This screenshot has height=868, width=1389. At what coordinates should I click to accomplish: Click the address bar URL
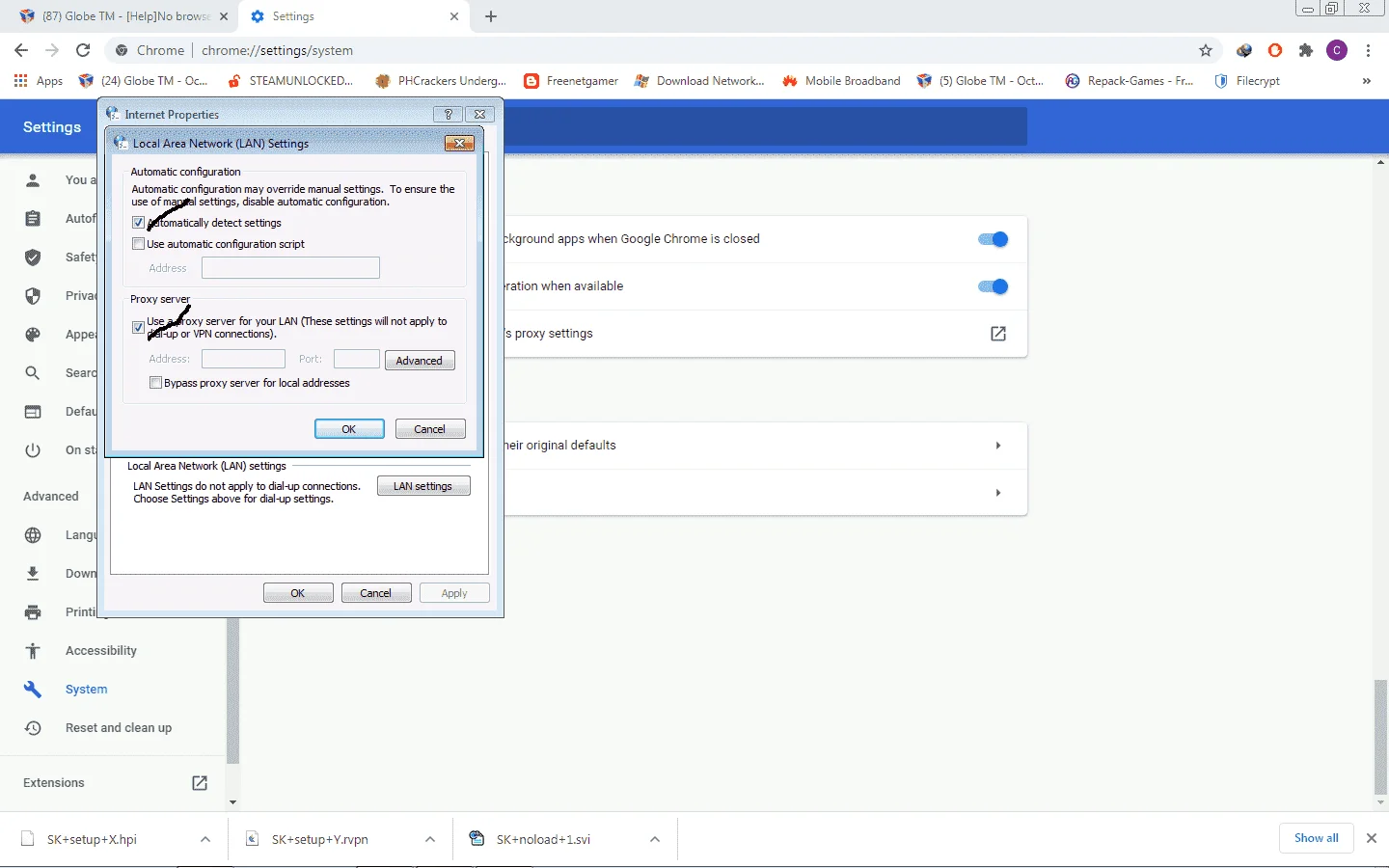click(x=278, y=50)
